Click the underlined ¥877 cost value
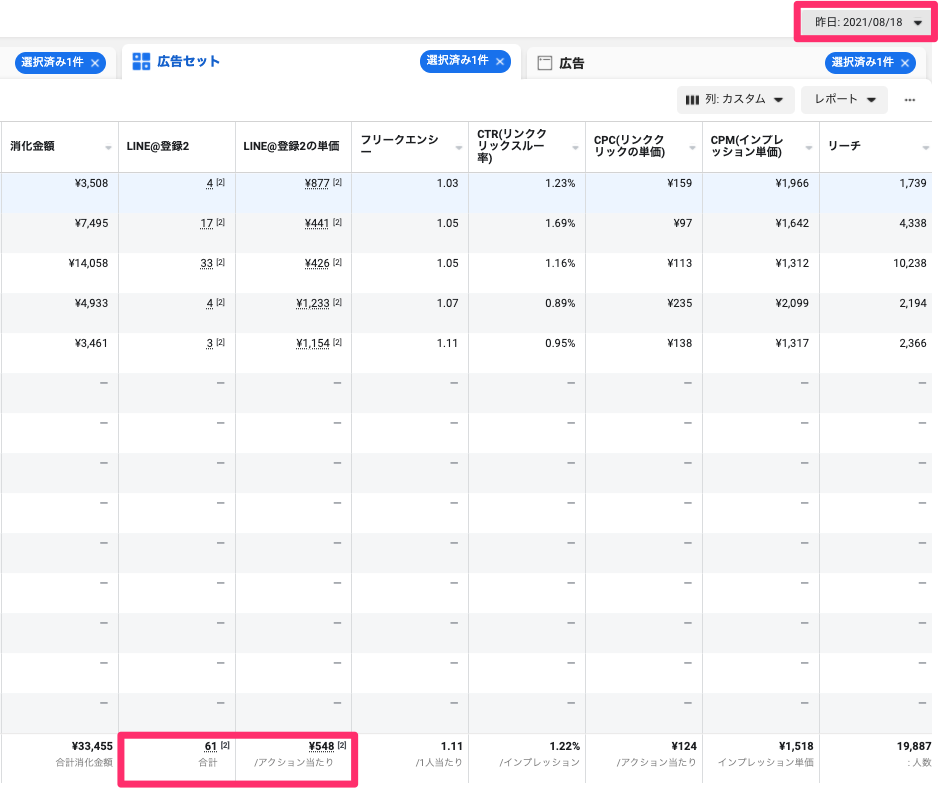 click(317, 183)
